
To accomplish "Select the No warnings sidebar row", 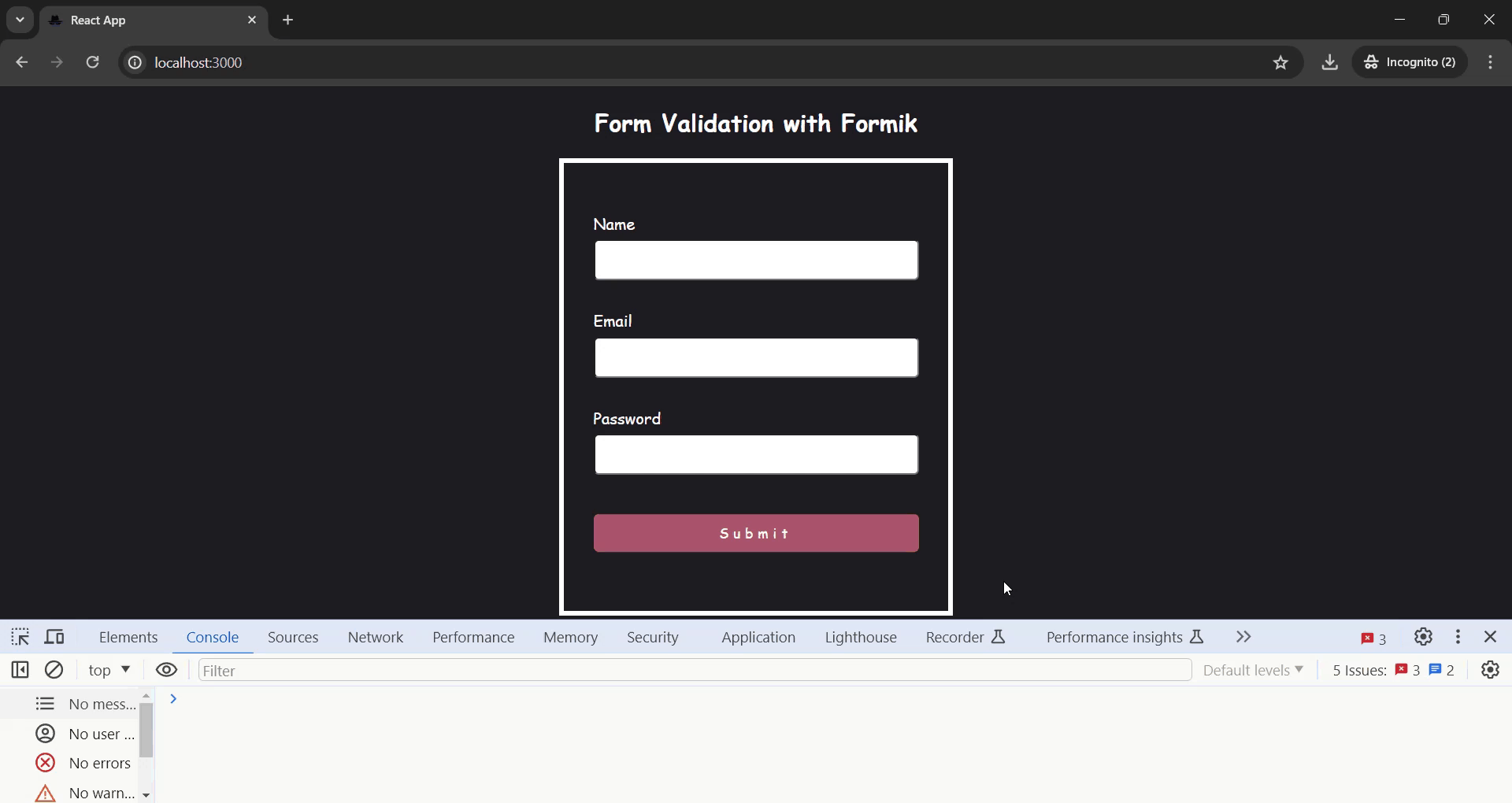I will click(x=69, y=792).
